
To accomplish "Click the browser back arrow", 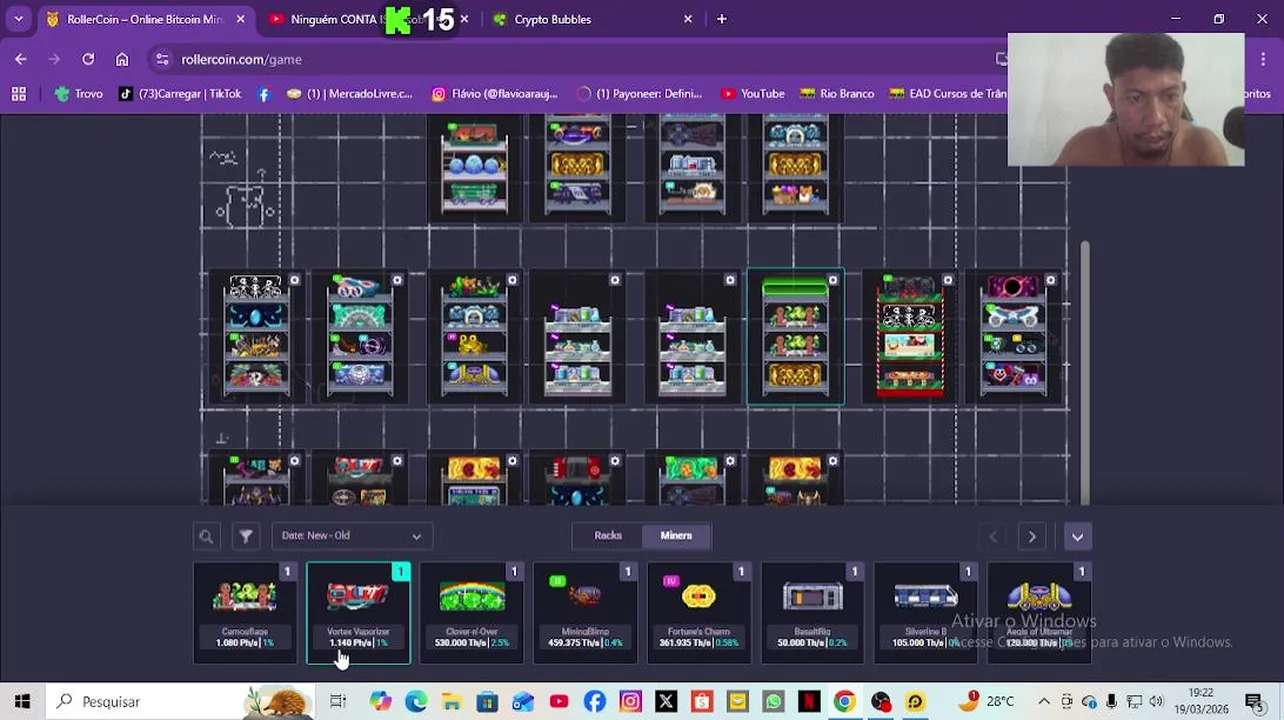I will pos(21,59).
